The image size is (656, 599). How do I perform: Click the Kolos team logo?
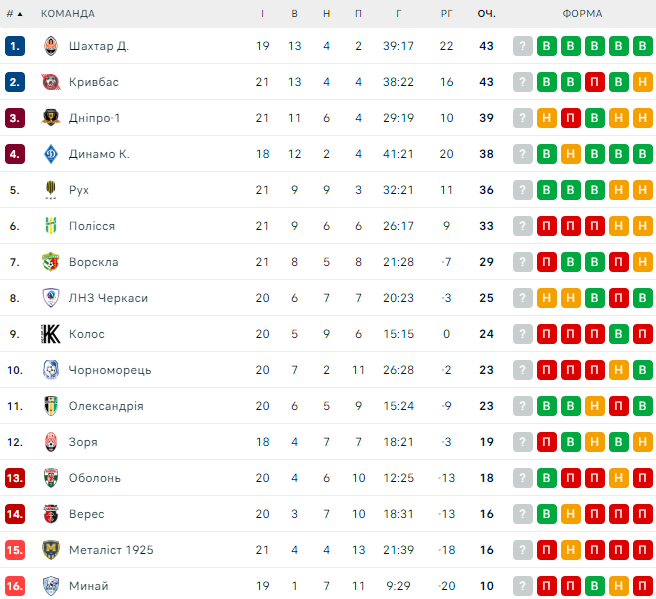(51, 334)
